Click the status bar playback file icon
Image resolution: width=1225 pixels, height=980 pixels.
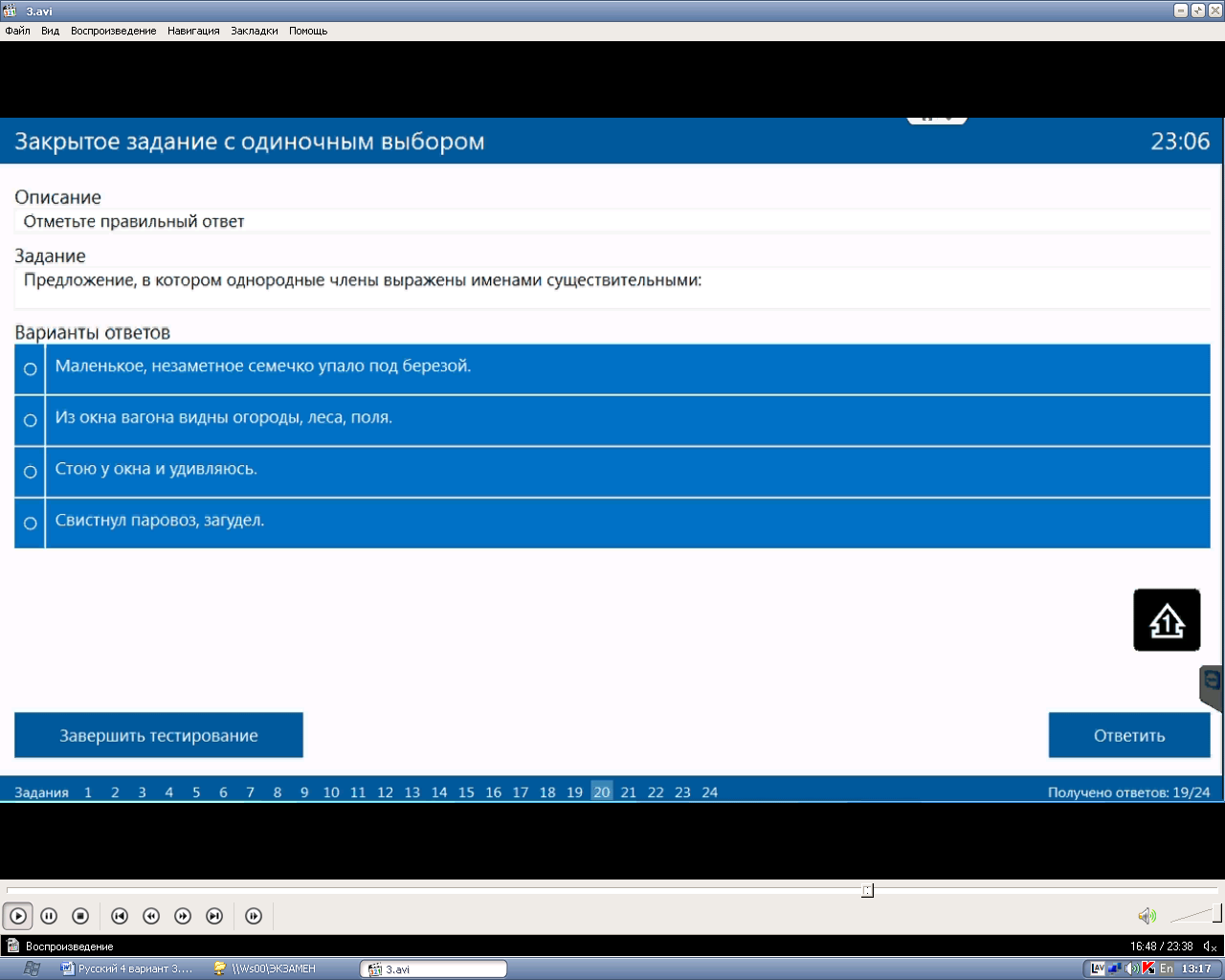tap(12, 947)
